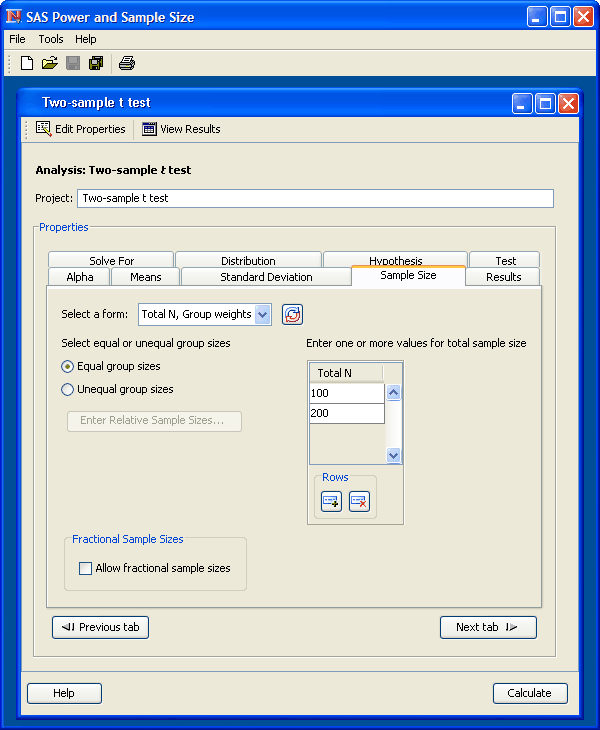Click the Open folder toolbar icon
Viewport: 600px width, 730px height.
click(49, 63)
